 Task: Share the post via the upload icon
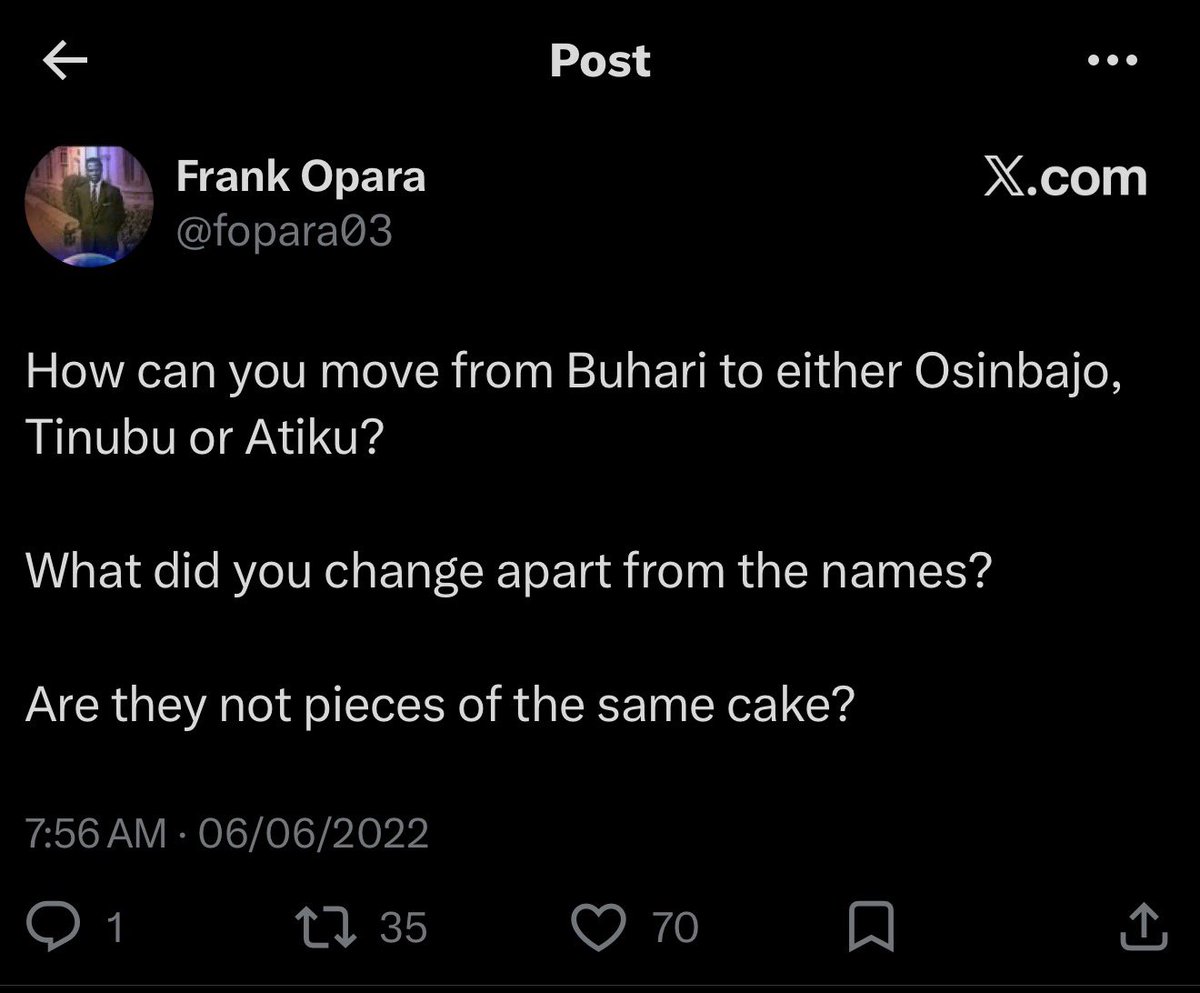1144,927
